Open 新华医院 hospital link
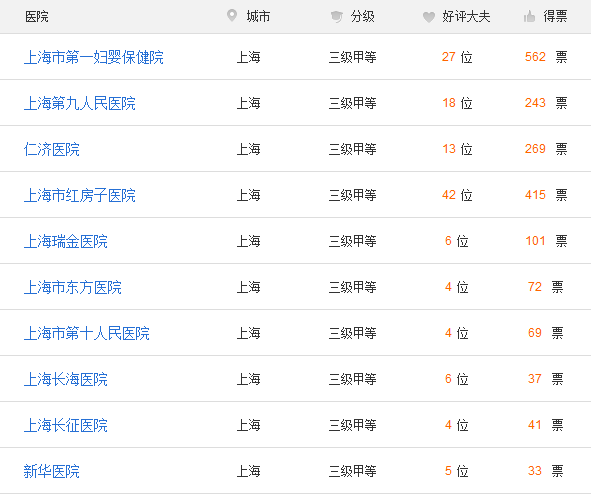 52,472
